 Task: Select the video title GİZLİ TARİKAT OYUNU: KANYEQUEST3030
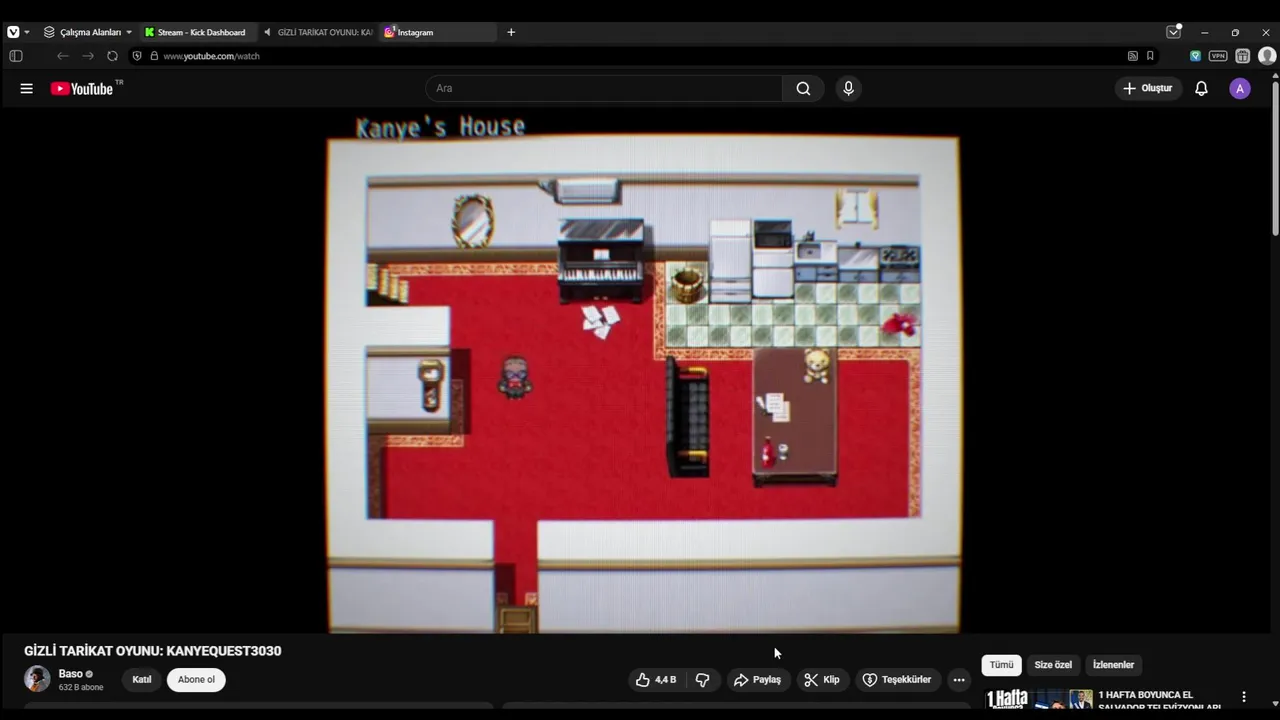coord(153,650)
